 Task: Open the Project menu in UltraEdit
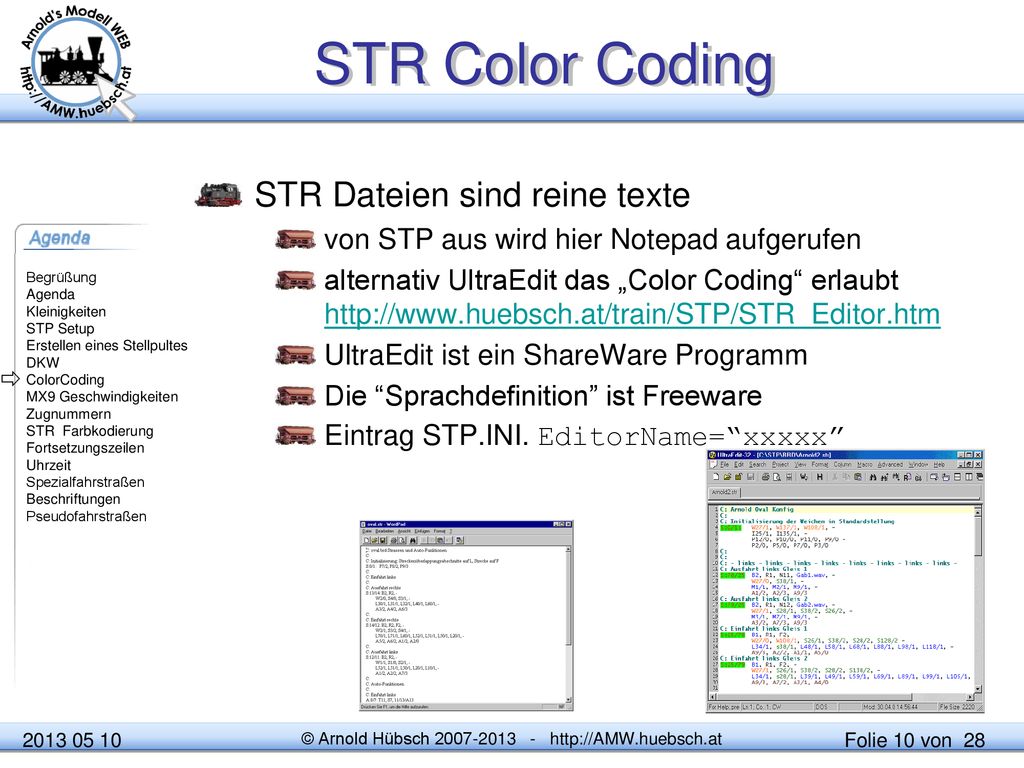click(780, 464)
